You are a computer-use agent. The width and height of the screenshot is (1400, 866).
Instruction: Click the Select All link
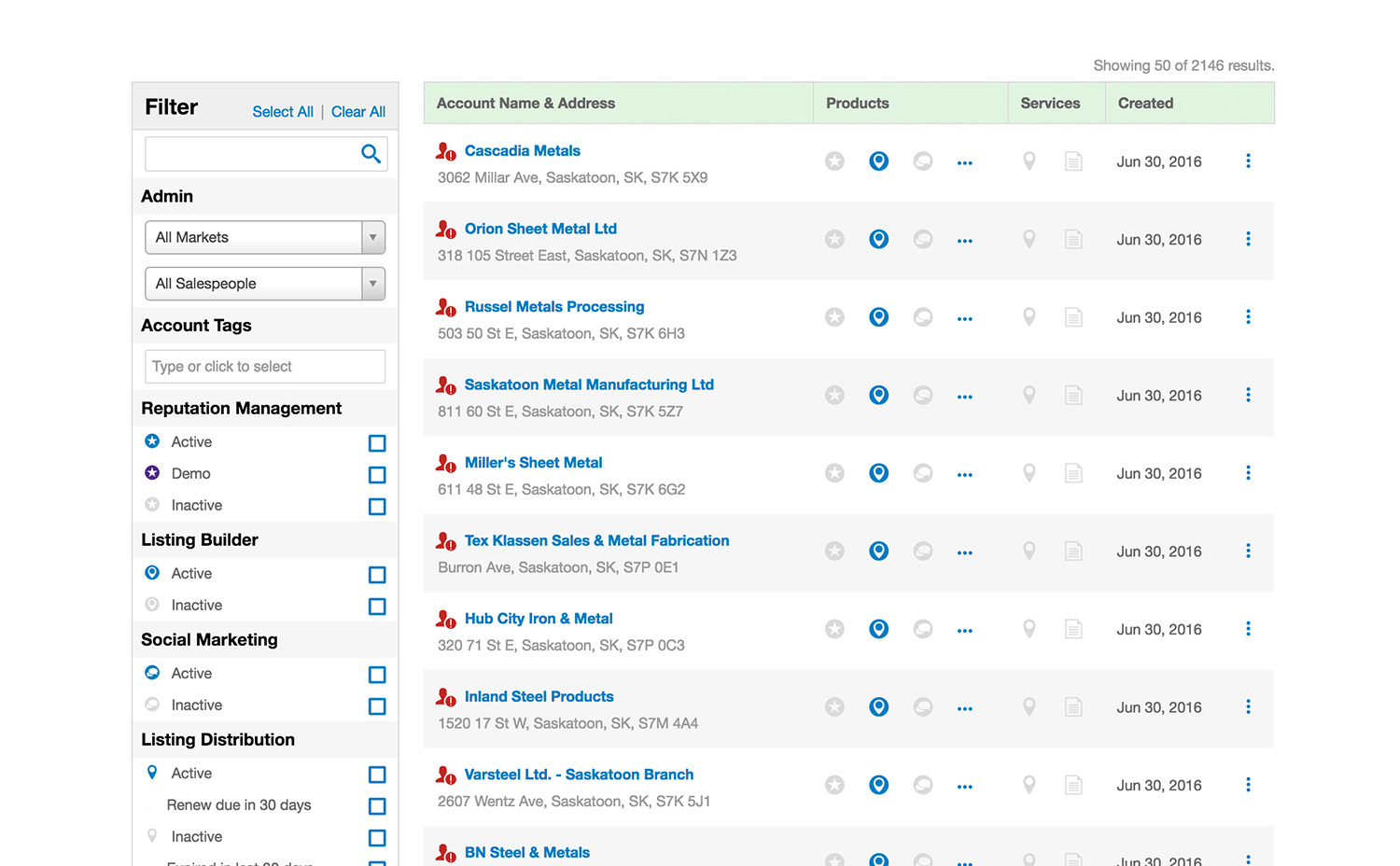click(283, 111)
